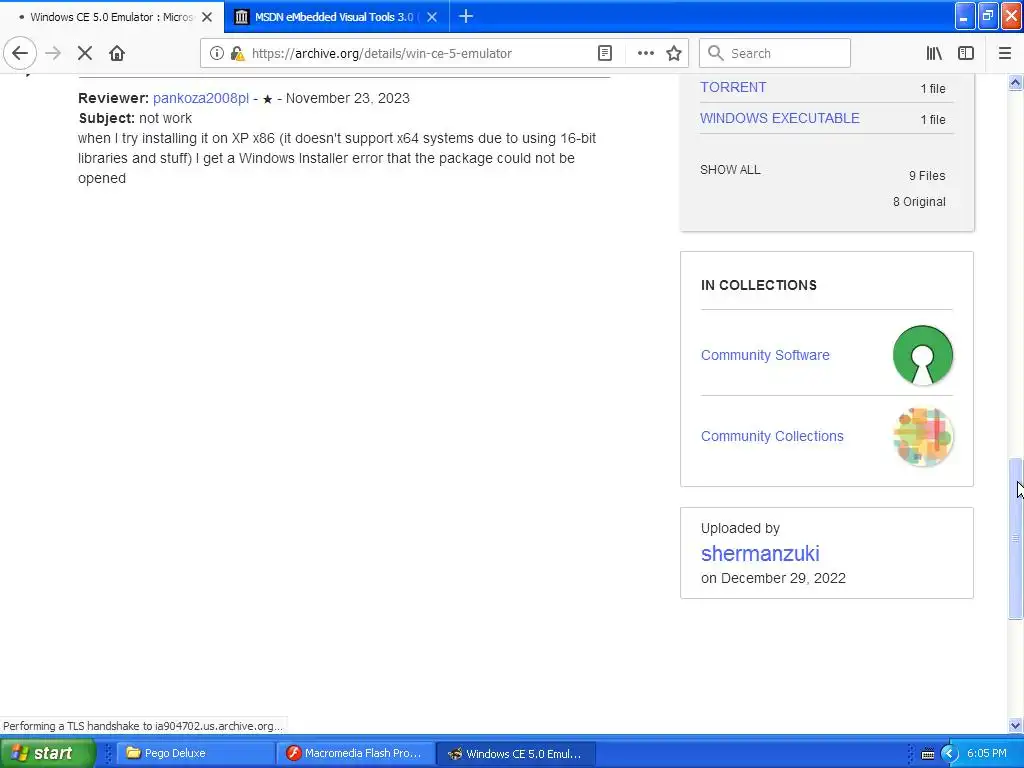The width and height of the screenshot is (1024, 768).
Task: Close the Windows CE 5.0 Emulator tab
Action: pos(207,17)
